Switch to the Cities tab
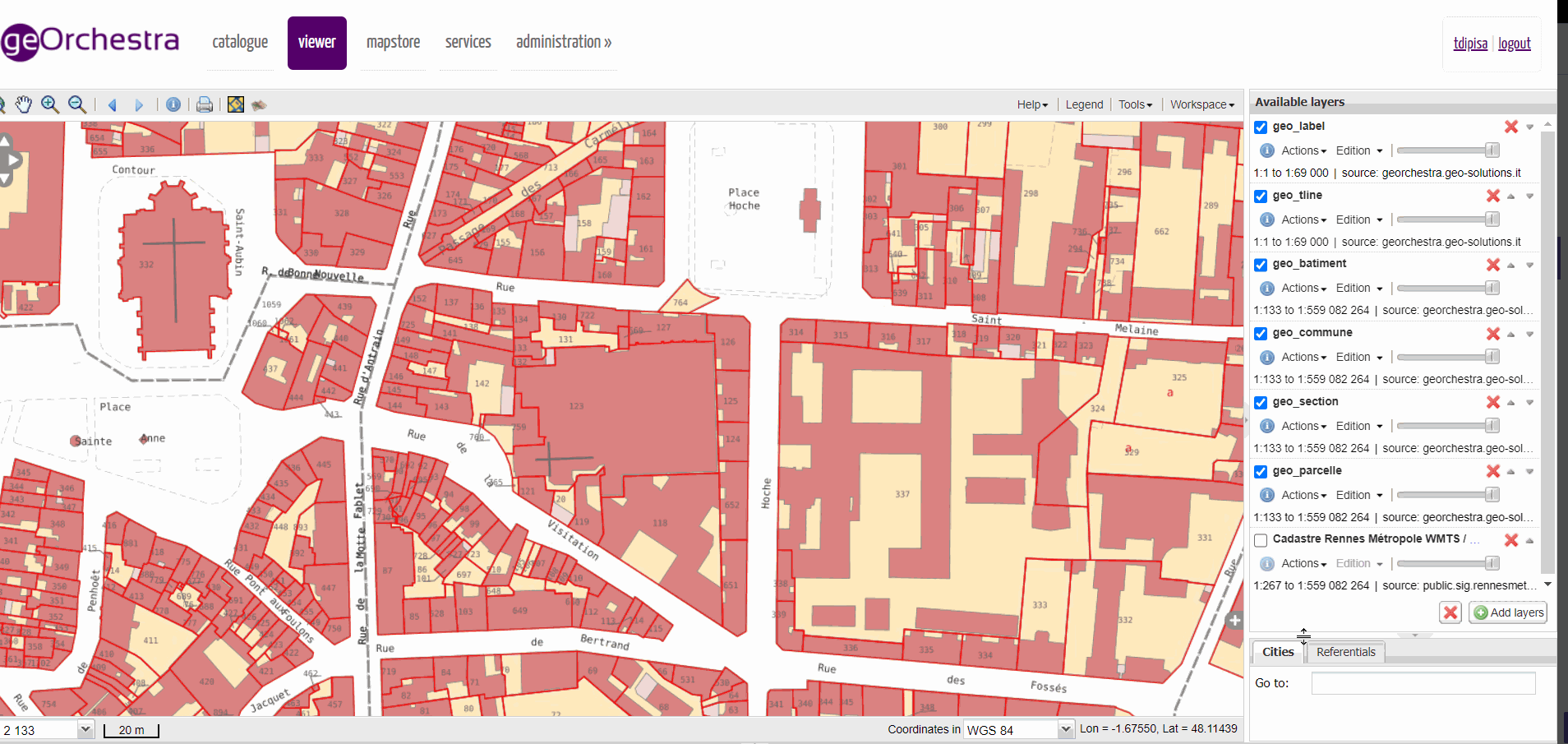This screenshot has width=1568, height=744. tap(1278, 652)
